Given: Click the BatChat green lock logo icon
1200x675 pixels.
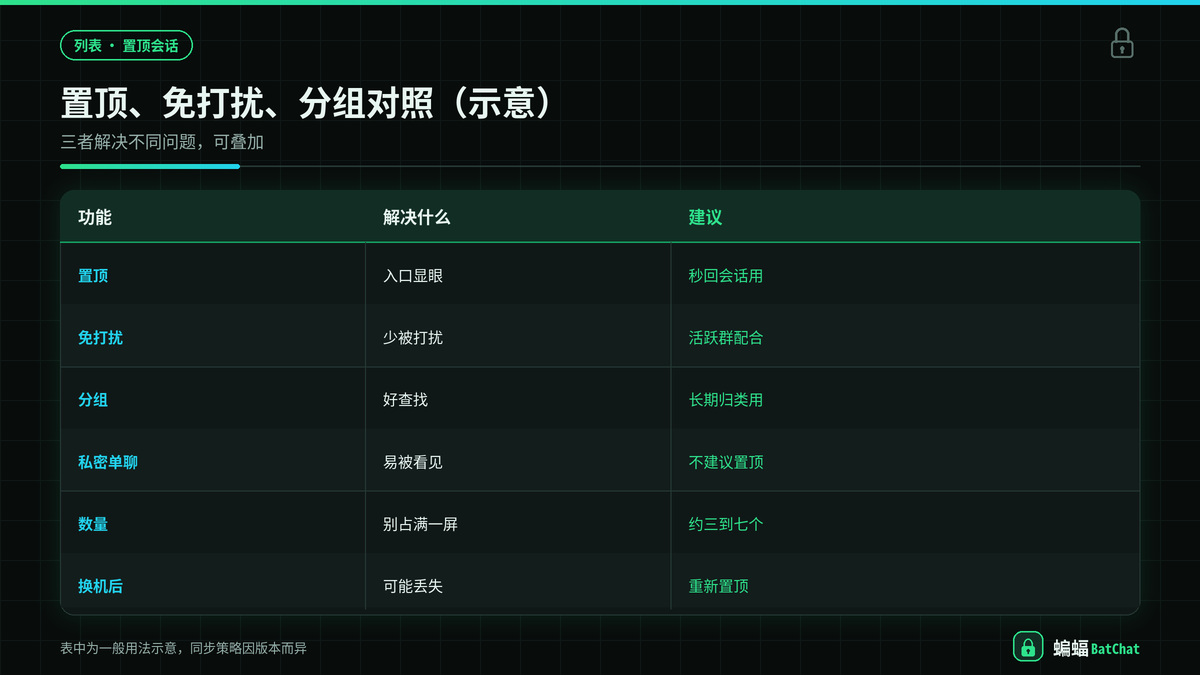Looking at the screenshot, I should pyautogui.click(x=1028, y=647).
